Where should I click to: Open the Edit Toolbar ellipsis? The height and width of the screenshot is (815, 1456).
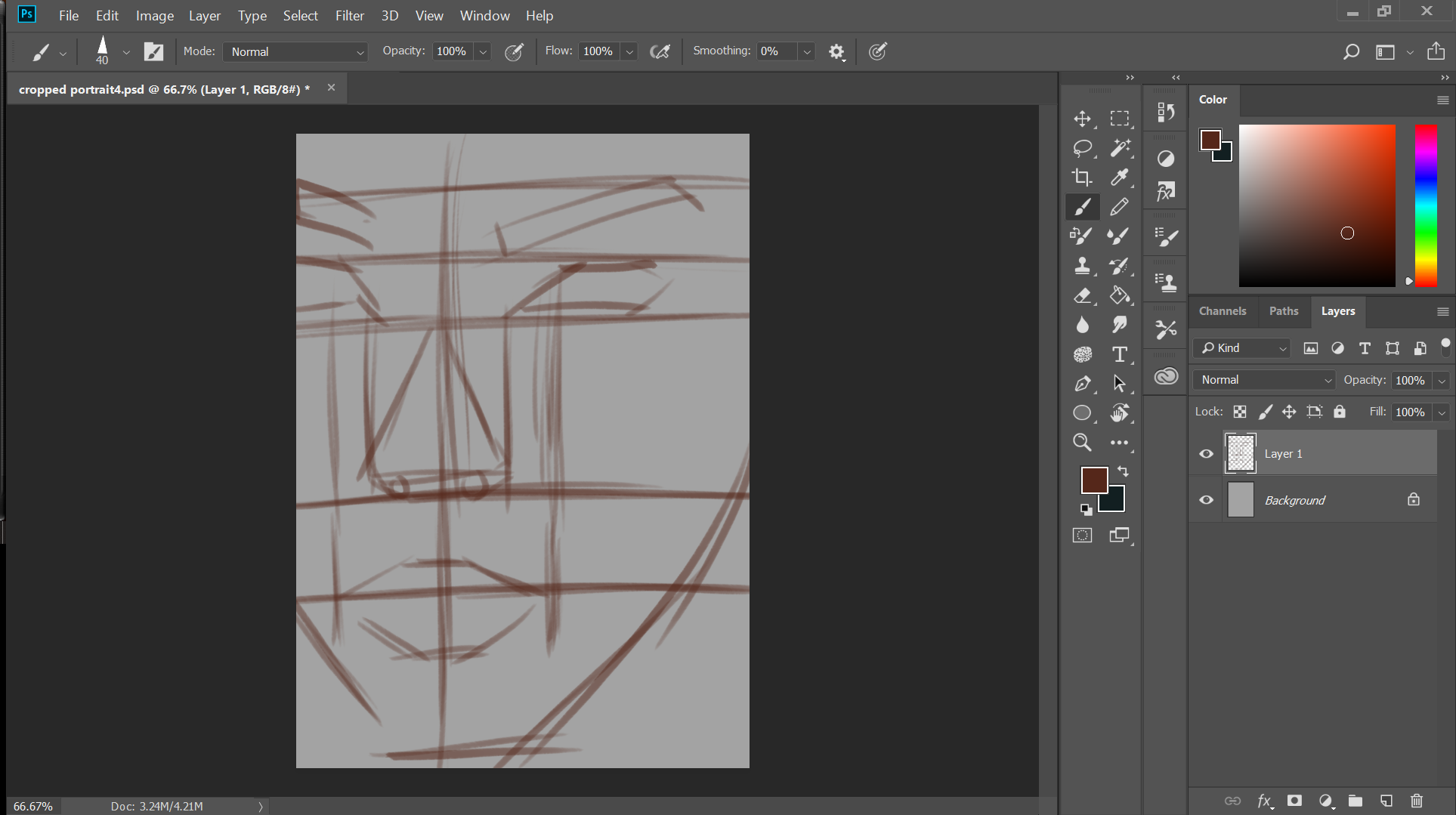pos(1119,443)
